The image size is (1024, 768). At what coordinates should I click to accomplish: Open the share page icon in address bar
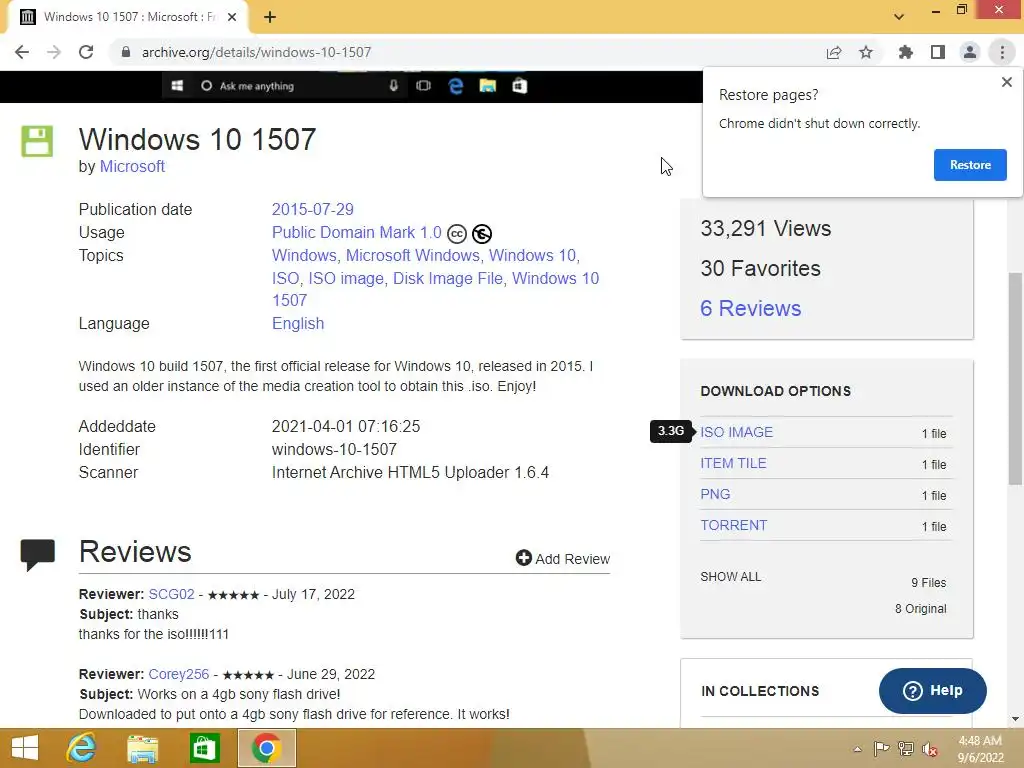(834, 52)
